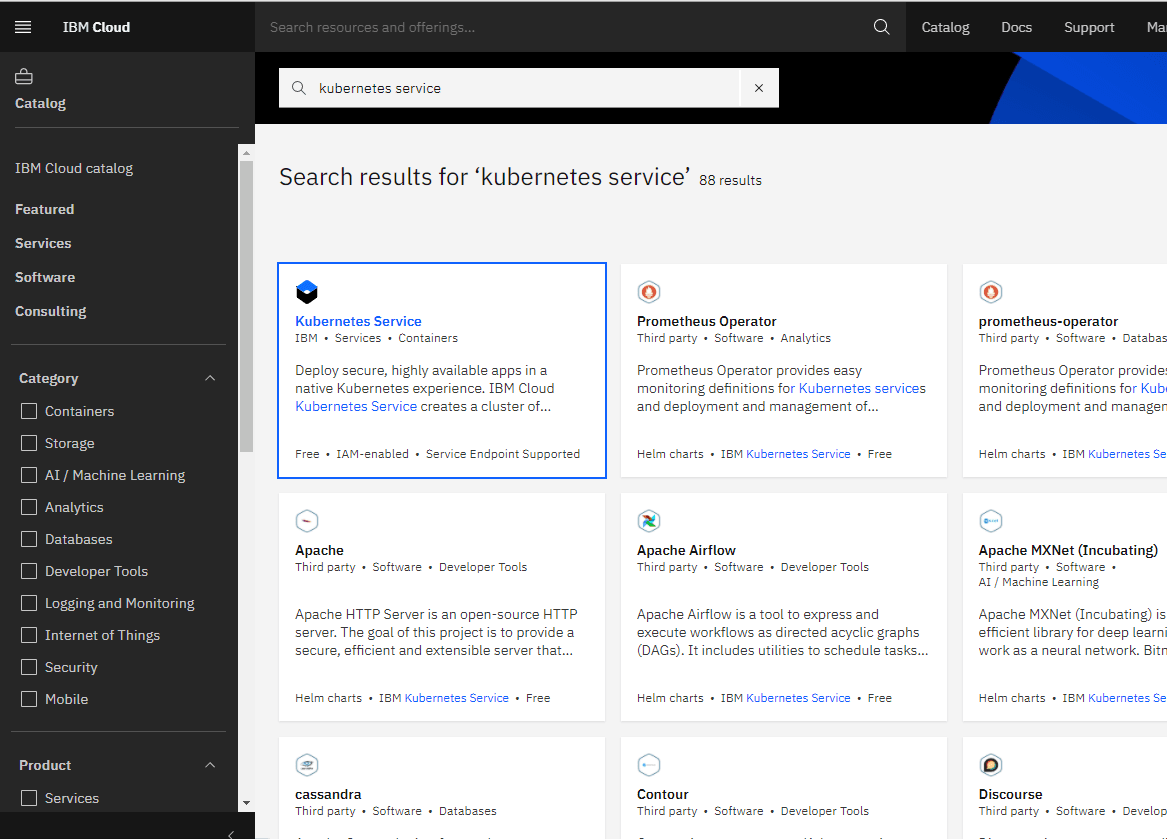Collapse the Product filter section

(210, 765)
